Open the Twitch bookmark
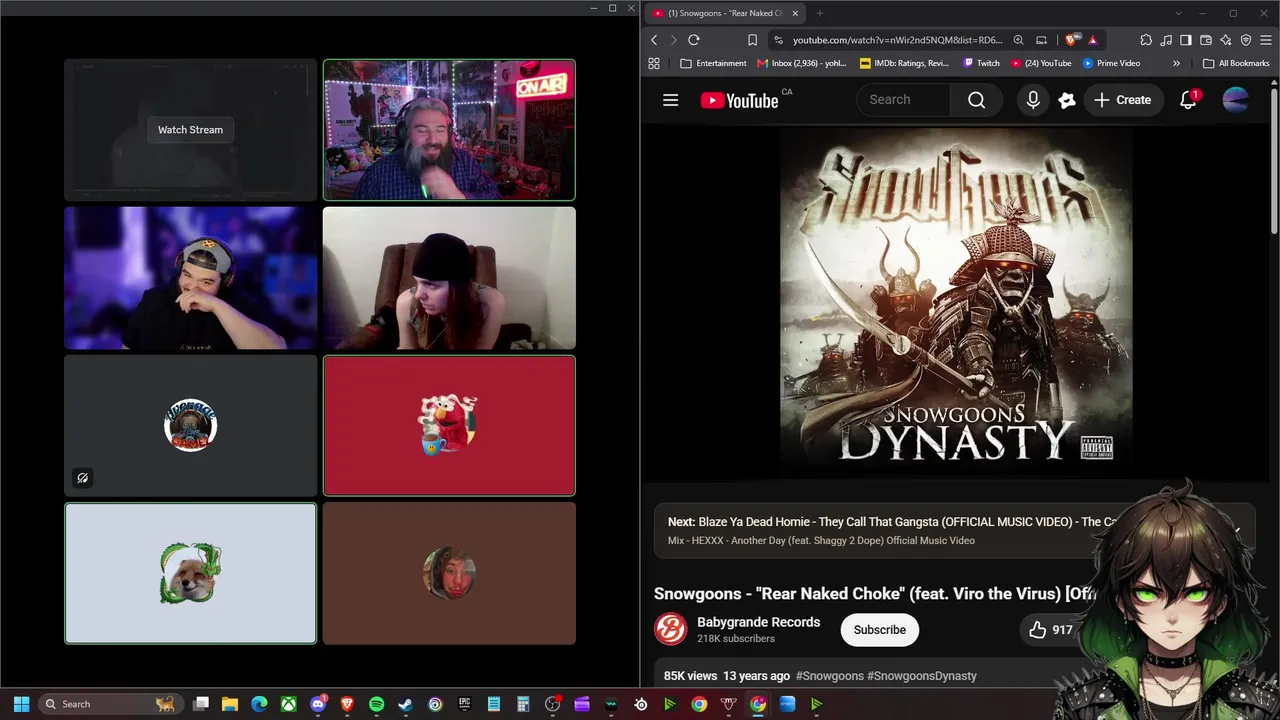Screen dimensions: 1280x720 (x=981, y=63)
